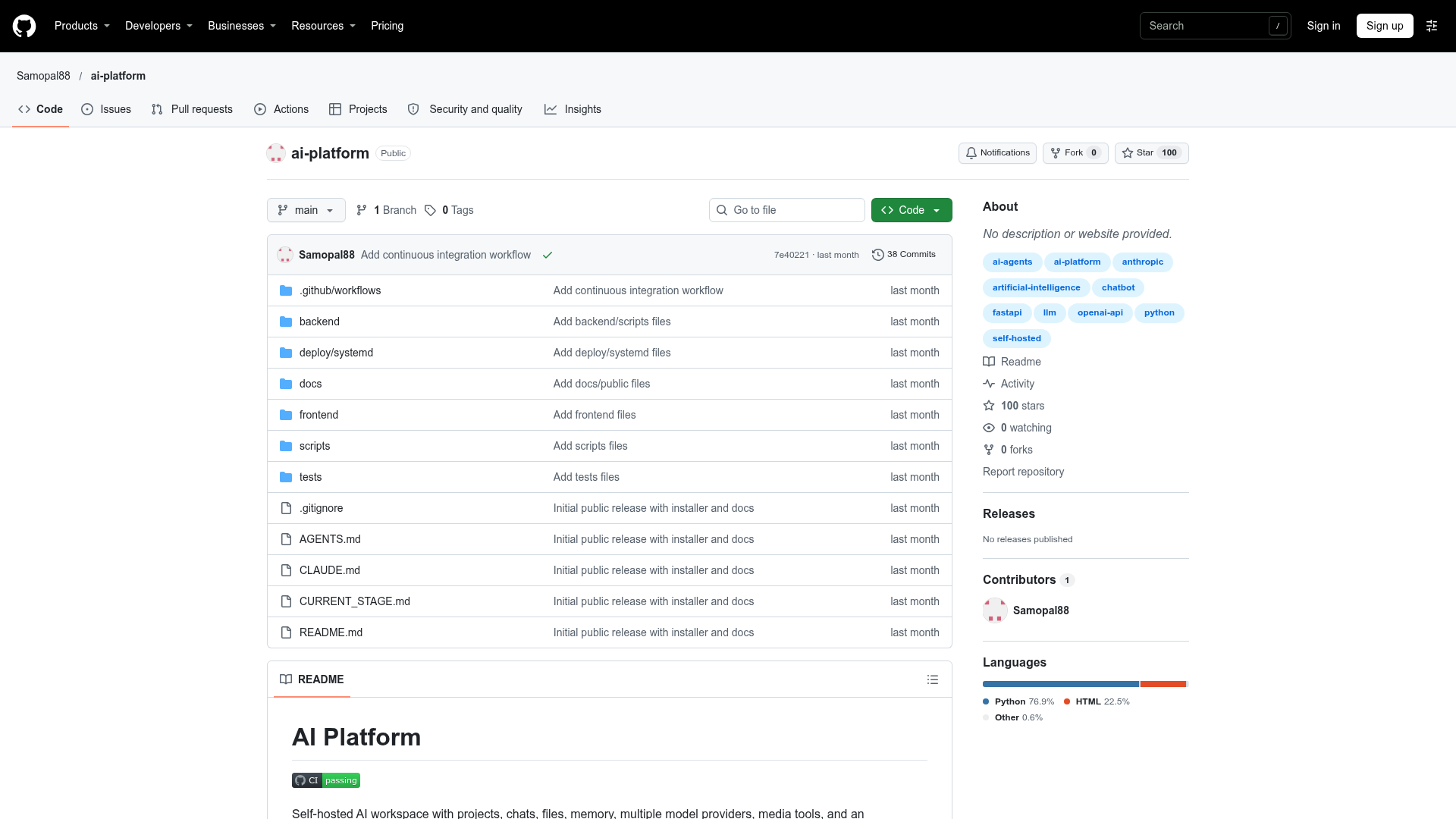Click the Notifications bell button
The image size is (1456, 819).
[x=997, y=153]
